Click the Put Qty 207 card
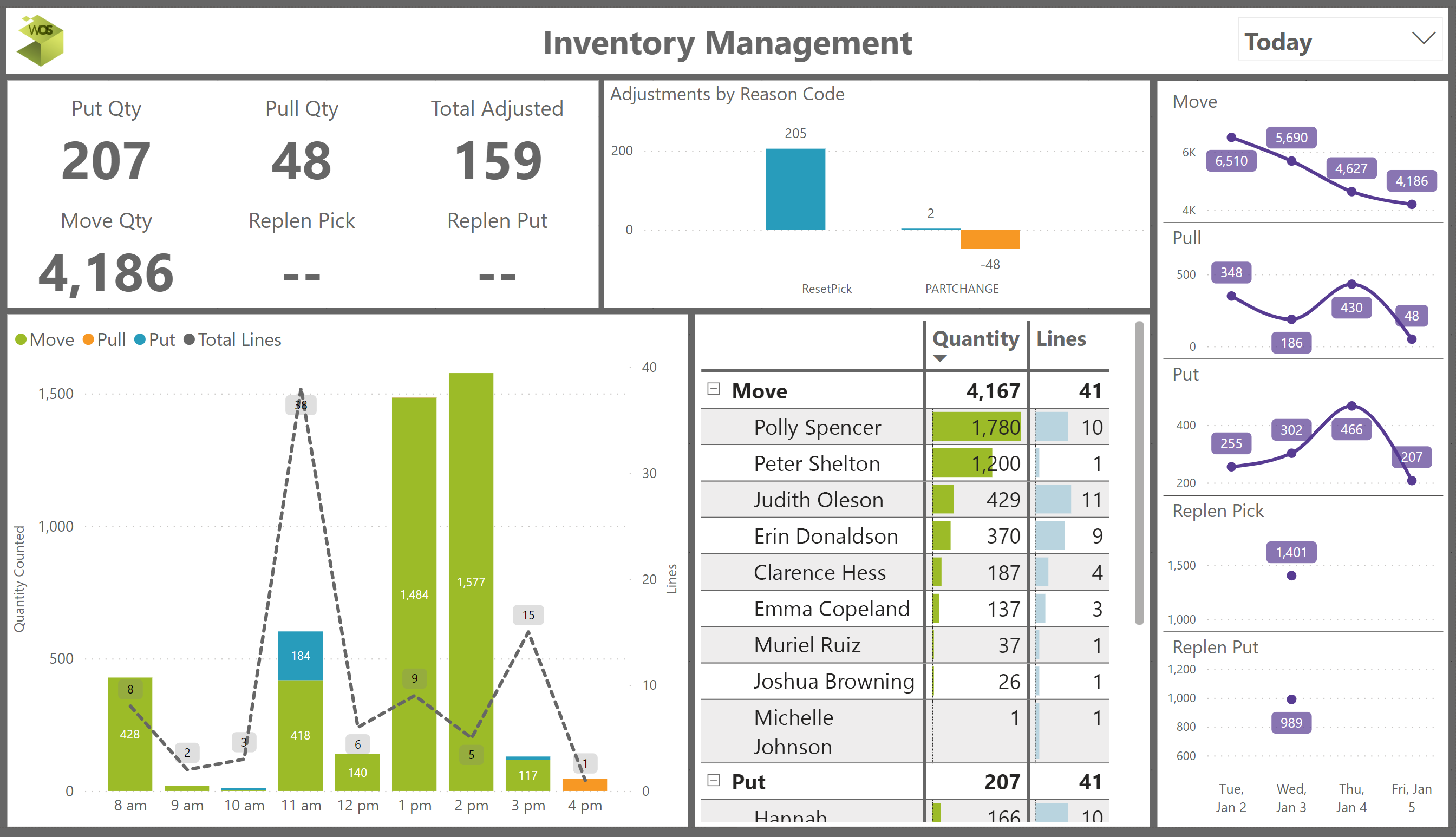 click(x=106, y=160)
